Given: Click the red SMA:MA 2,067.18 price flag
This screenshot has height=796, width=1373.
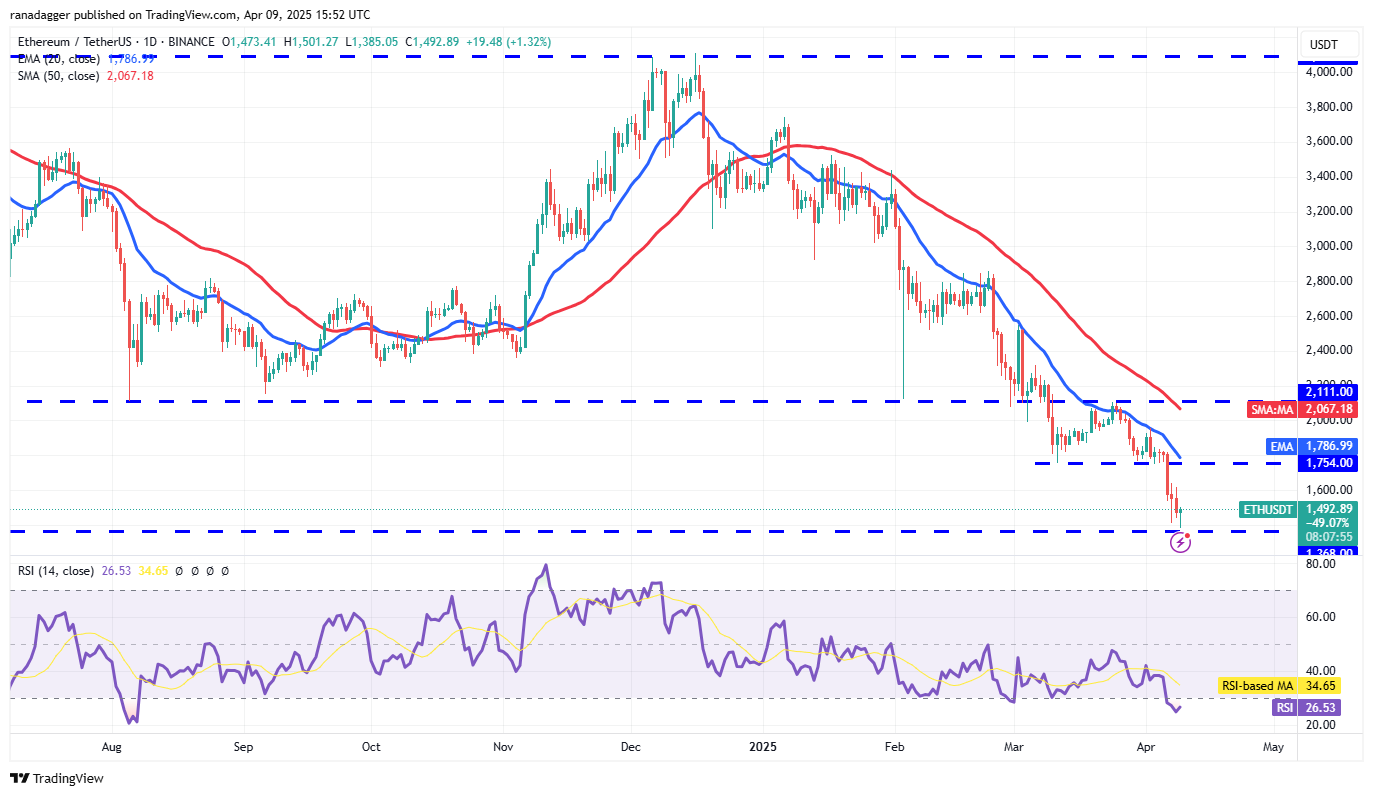Looking at the screenshot, I should click(x=1272, y=409).
